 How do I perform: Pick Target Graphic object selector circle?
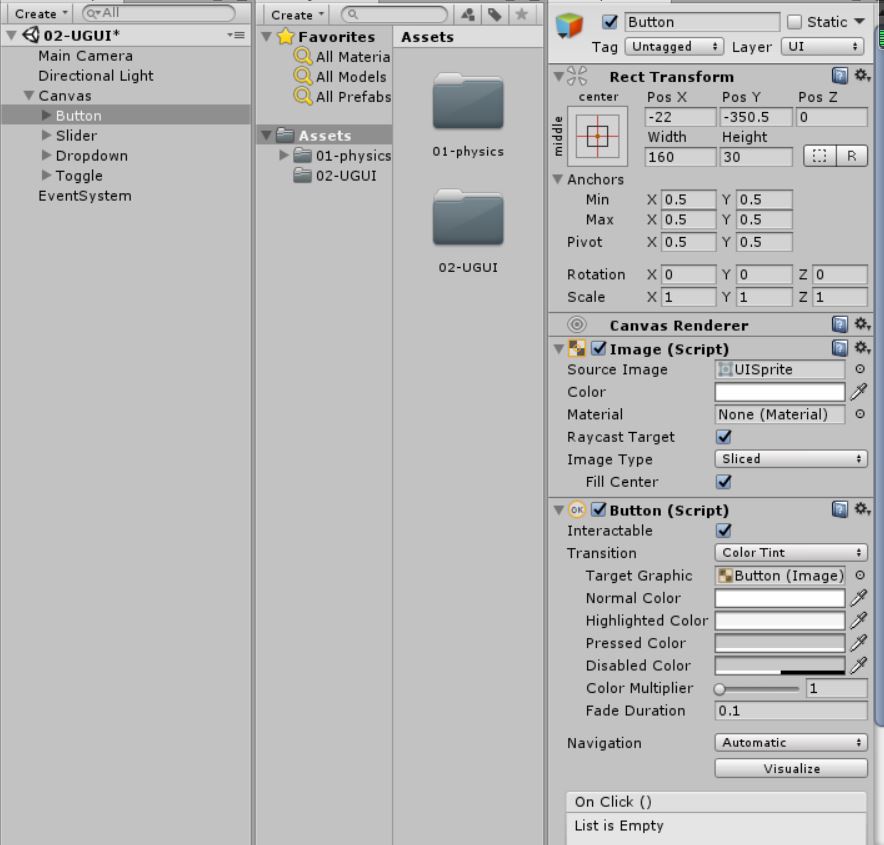860,575
